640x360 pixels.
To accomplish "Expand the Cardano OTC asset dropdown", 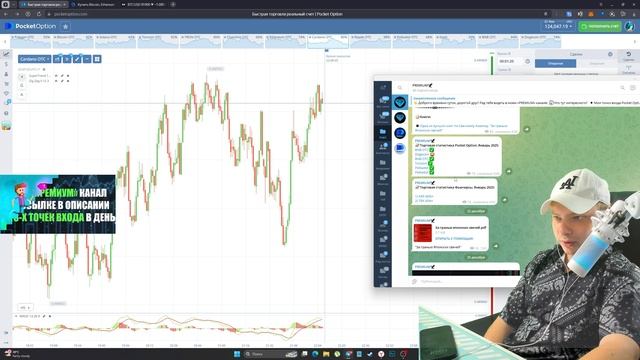I will [35, 59].
